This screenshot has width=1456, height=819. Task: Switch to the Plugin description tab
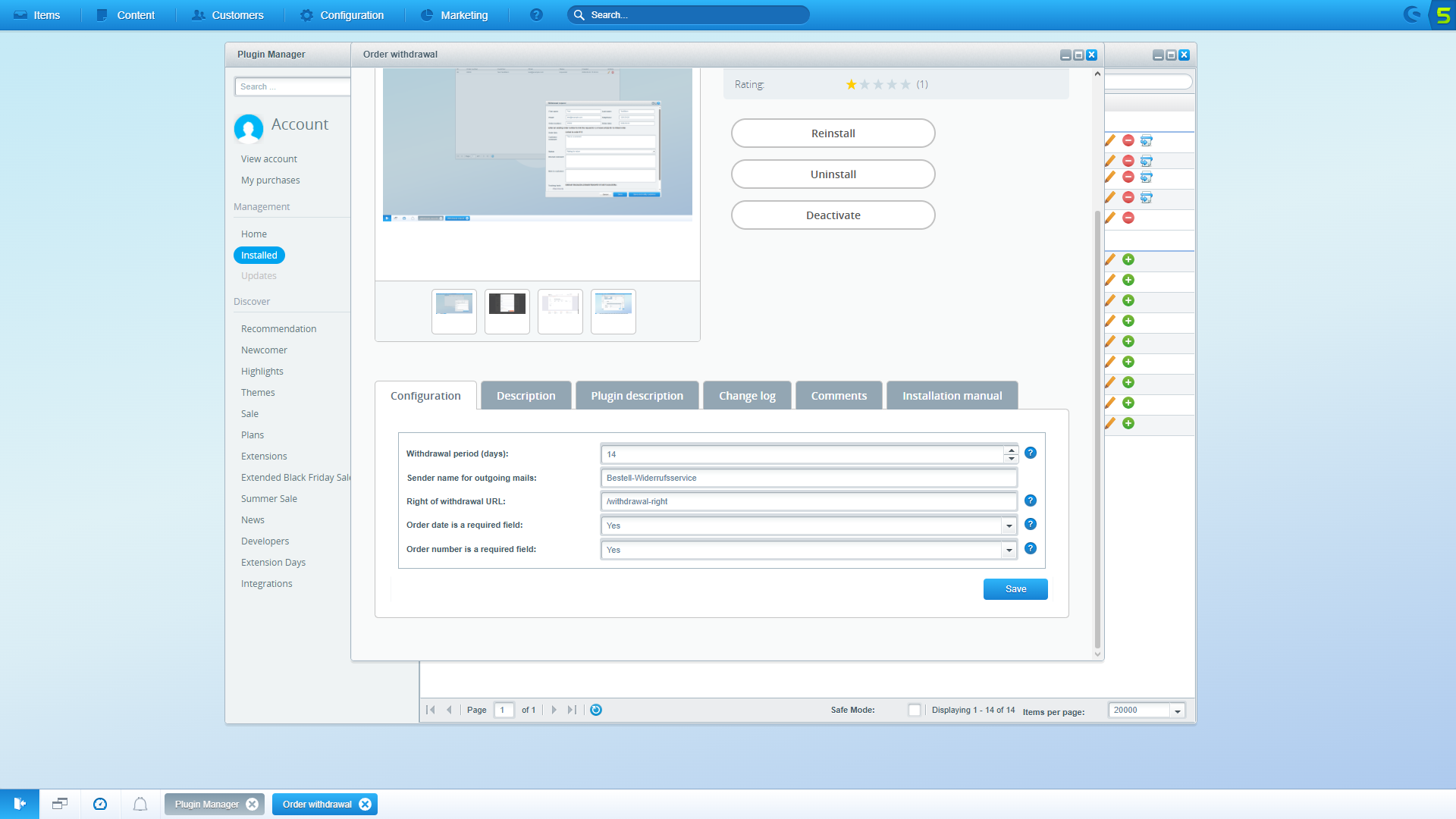(x=637, y=396)
